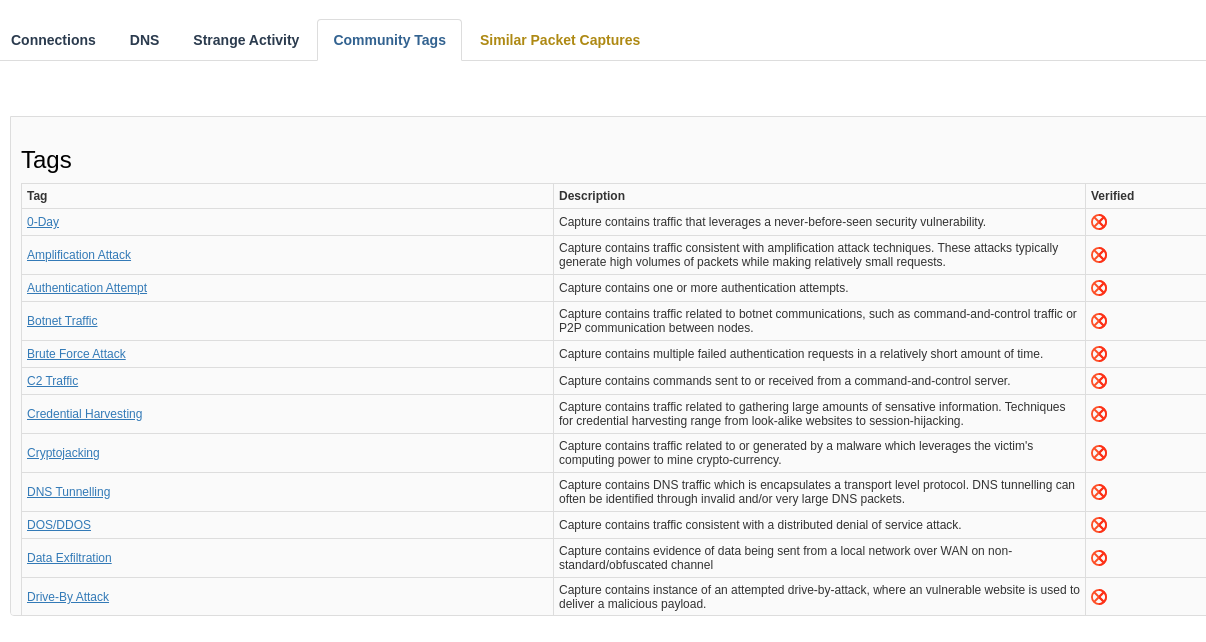Screen dimensions: 1206x642
Task: Click the verified status icon for Drive-By Attack
Action: pos(1099,597)
